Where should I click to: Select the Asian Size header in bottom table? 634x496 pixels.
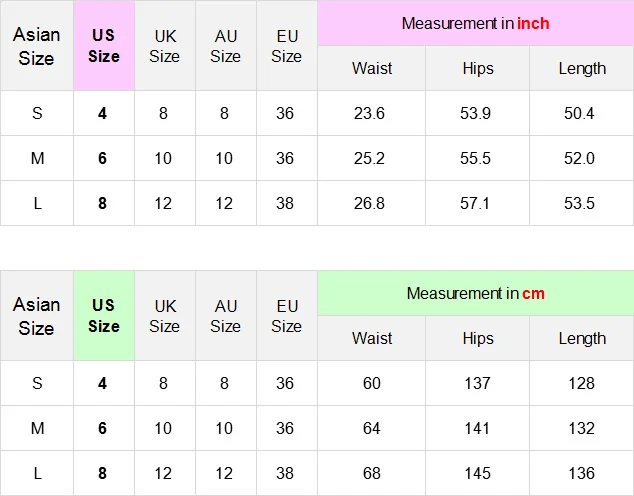(36, 316)
